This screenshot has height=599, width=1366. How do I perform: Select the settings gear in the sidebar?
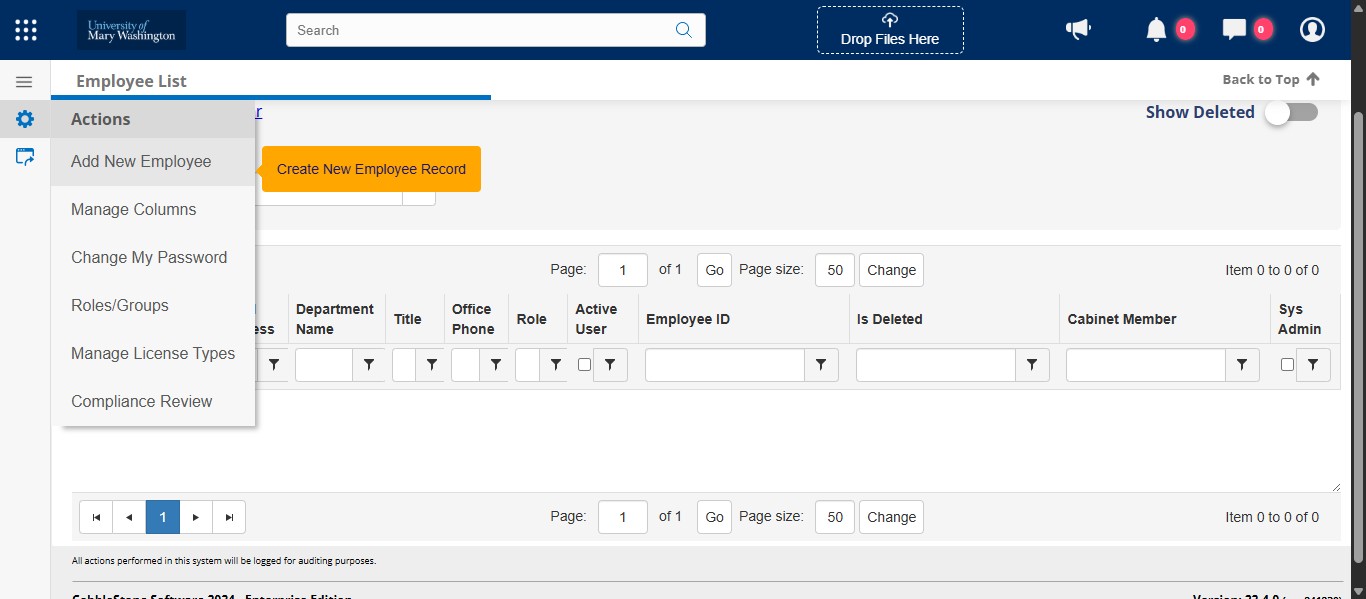coord(24,119)
